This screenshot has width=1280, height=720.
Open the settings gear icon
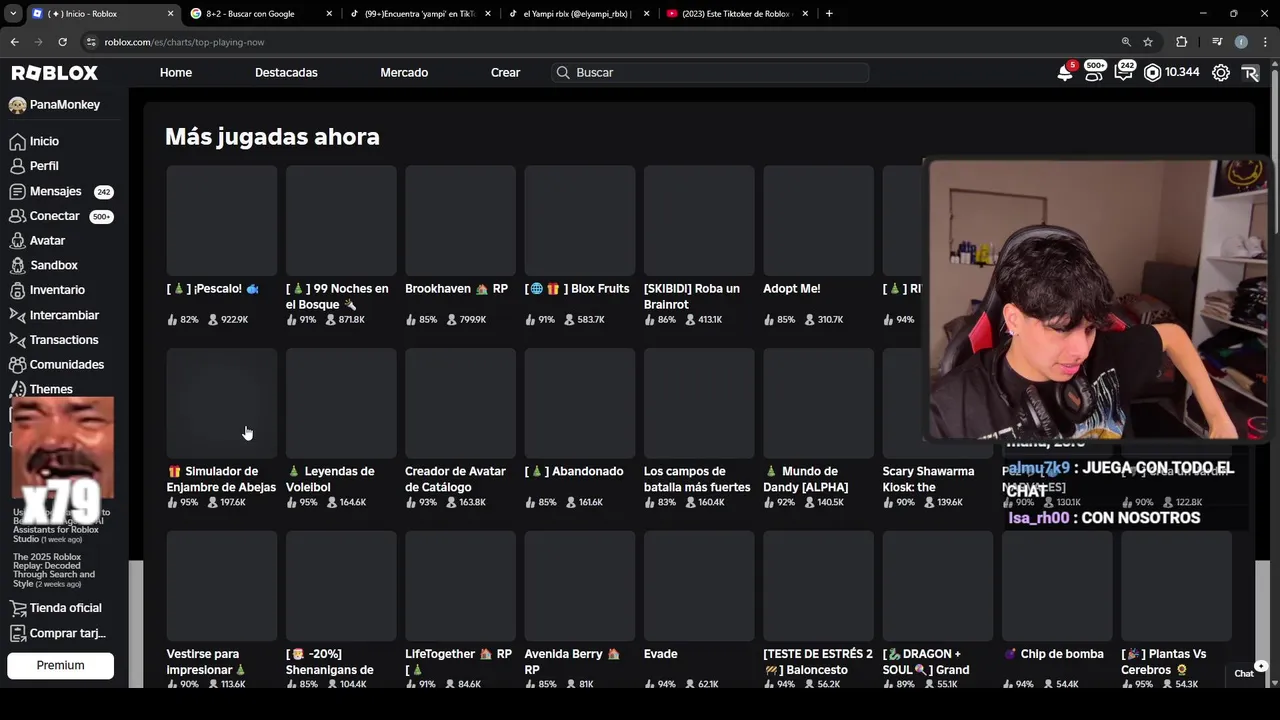1221,73
